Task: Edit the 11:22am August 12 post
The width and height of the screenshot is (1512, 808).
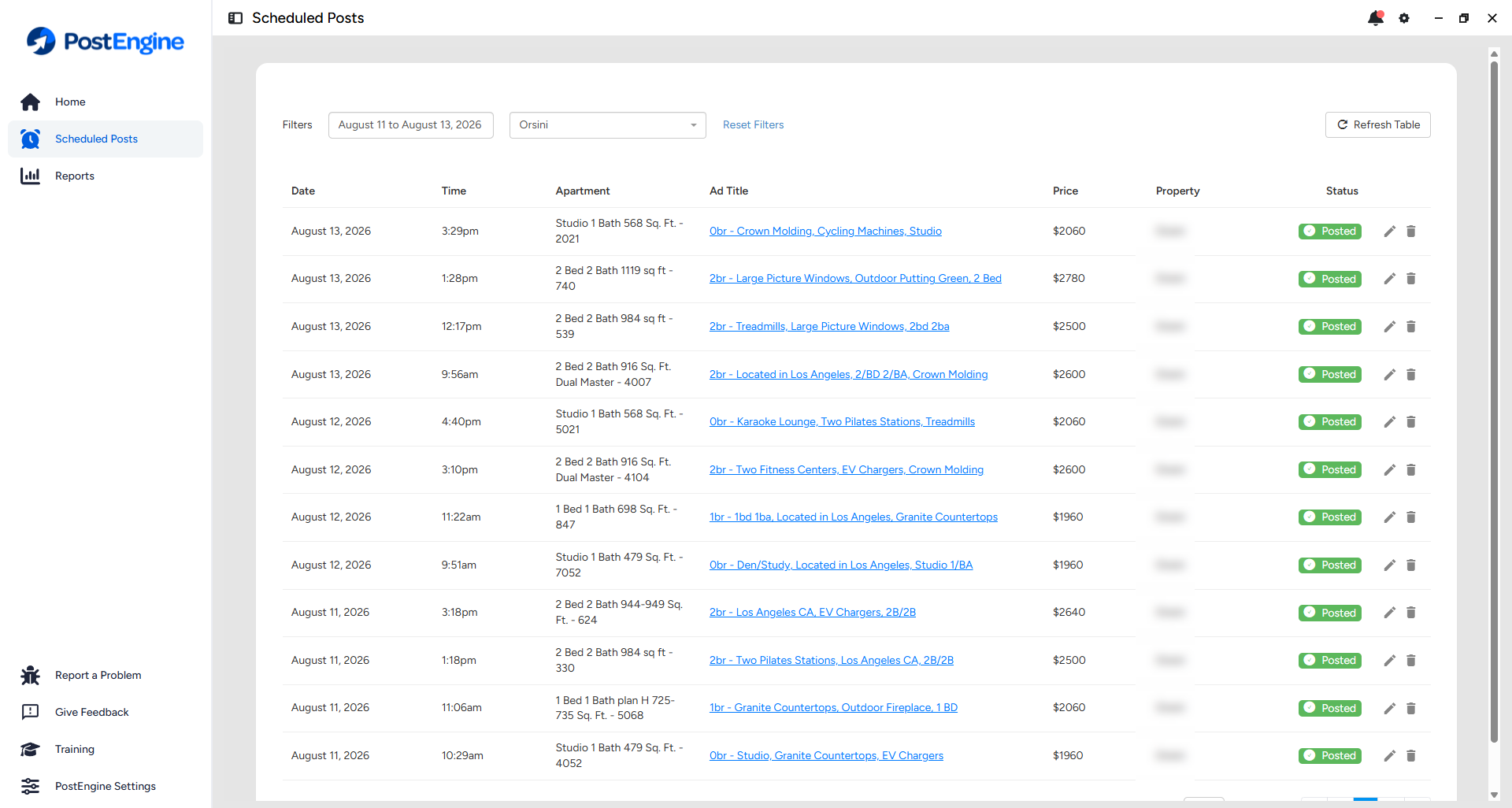Action: (1390, 517)
